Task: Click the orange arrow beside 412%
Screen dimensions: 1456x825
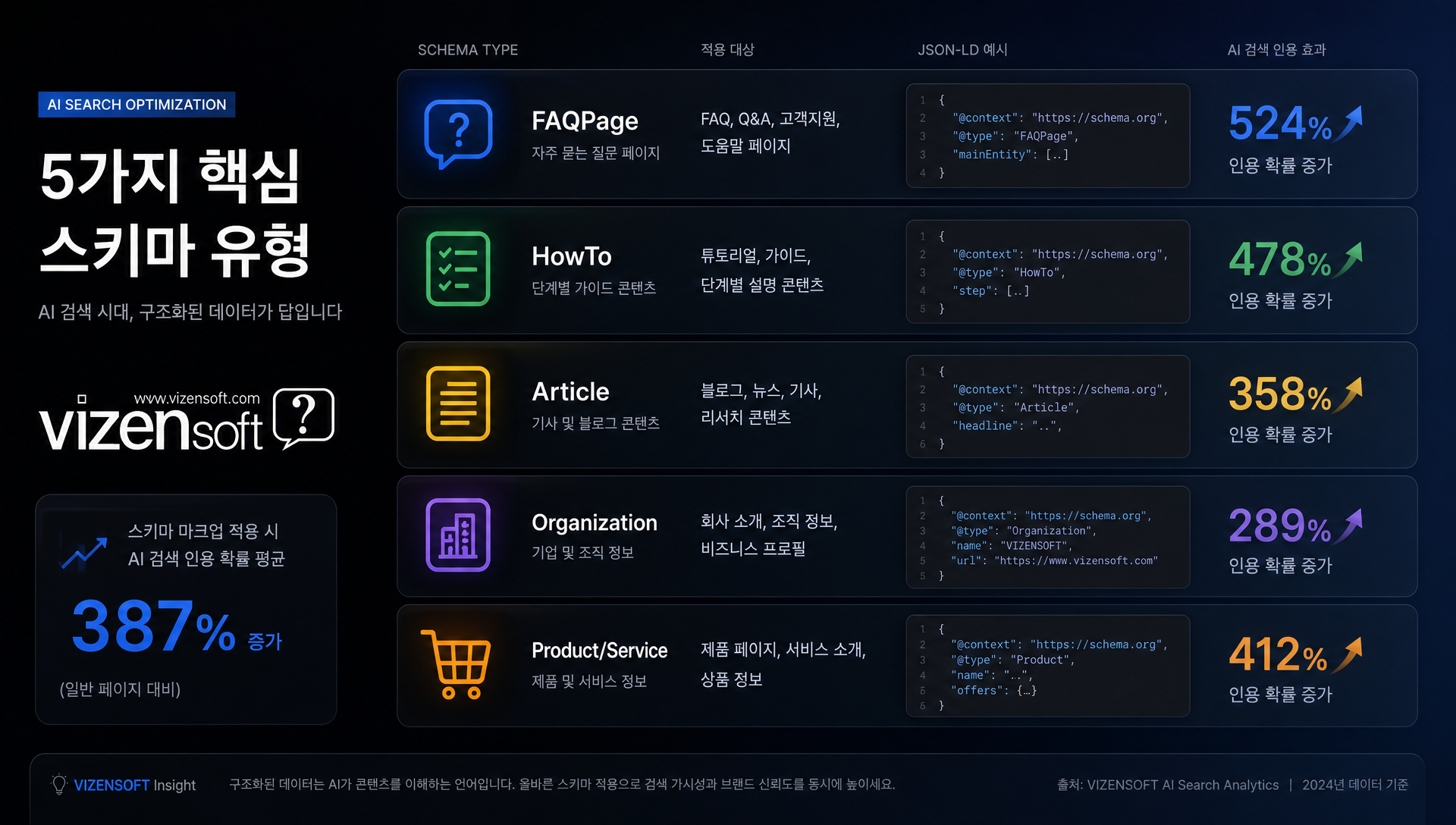Action: click(1348, 654)
